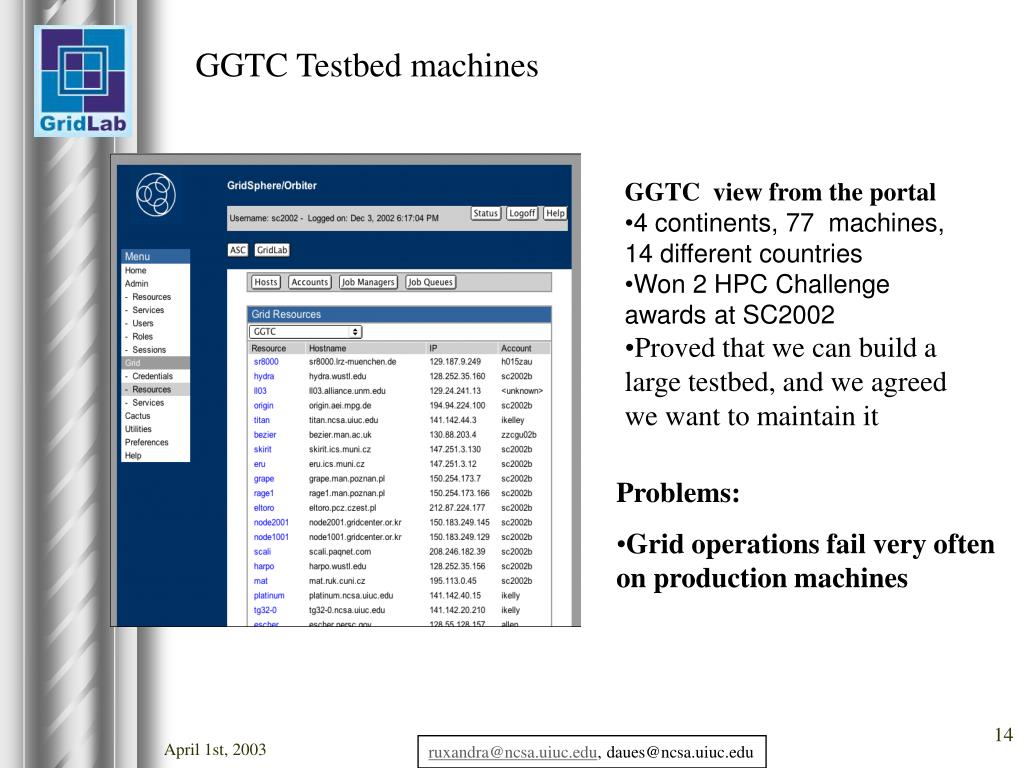The height and width of the screenshot is (768, 1024).
Task: Select Utilities in the Menu
Action: point(138,429)
